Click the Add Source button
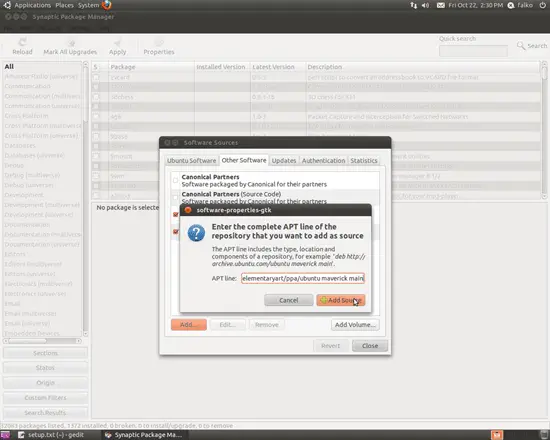This screenshot has height=440, width=550. pos(341,300)
